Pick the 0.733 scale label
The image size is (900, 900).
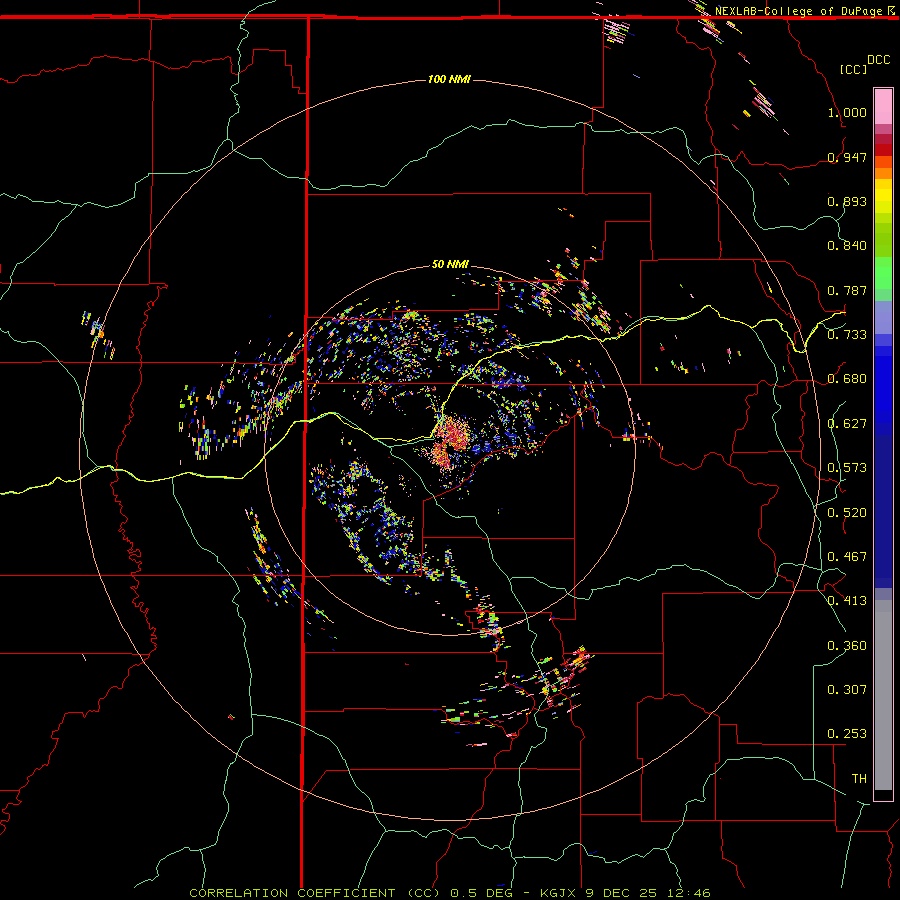[847, 334]
